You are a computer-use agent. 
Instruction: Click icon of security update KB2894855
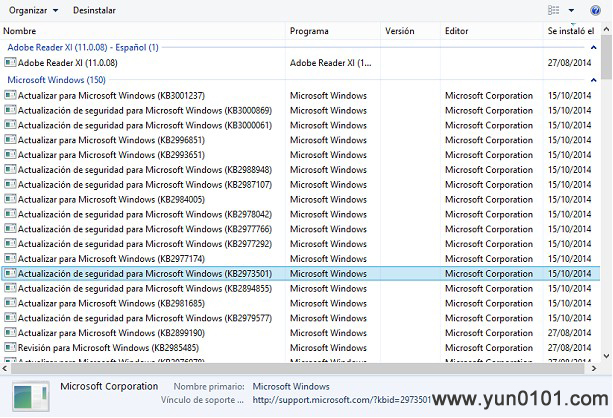[10, 288]
